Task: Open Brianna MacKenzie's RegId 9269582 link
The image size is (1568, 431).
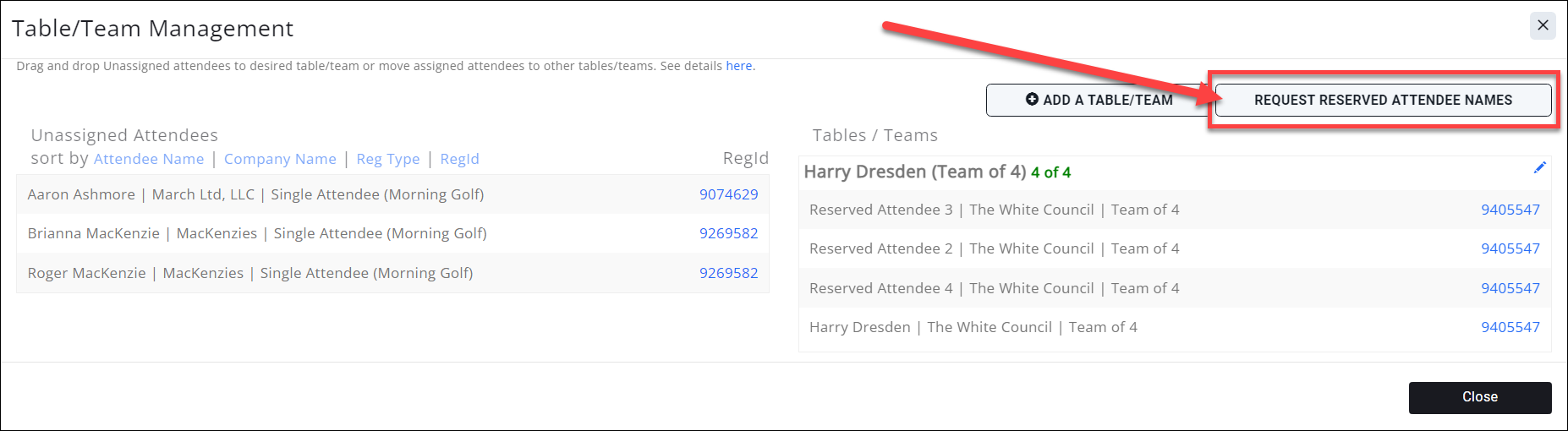Action: (728, 233)
